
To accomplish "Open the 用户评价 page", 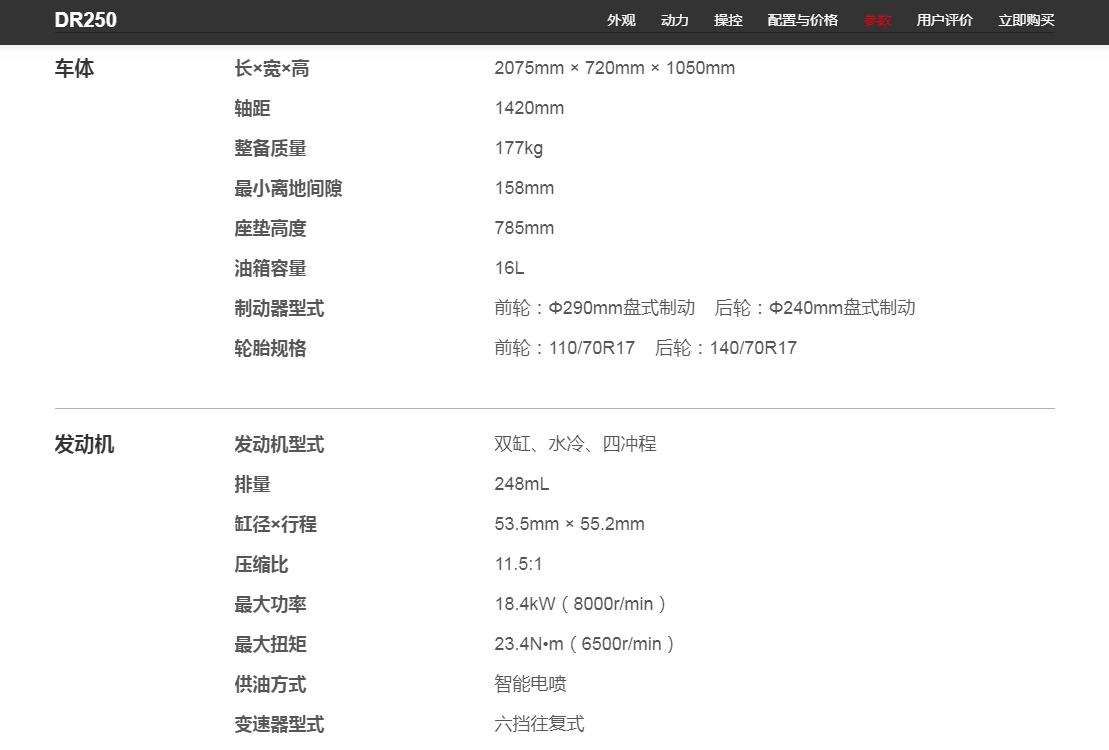I will (x=944, y=21).
